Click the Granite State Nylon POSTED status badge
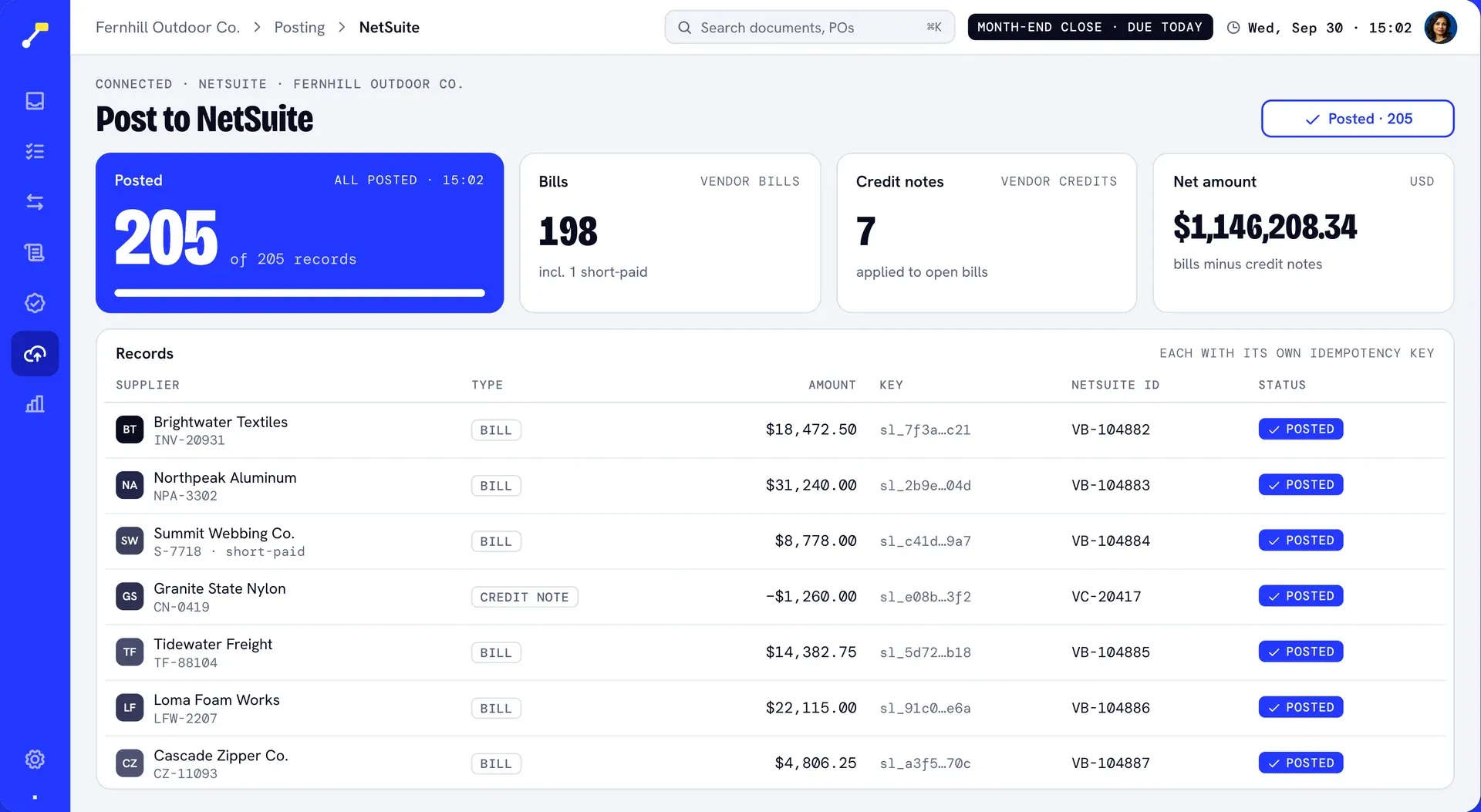1481x812 pixels. [1301, 596]
